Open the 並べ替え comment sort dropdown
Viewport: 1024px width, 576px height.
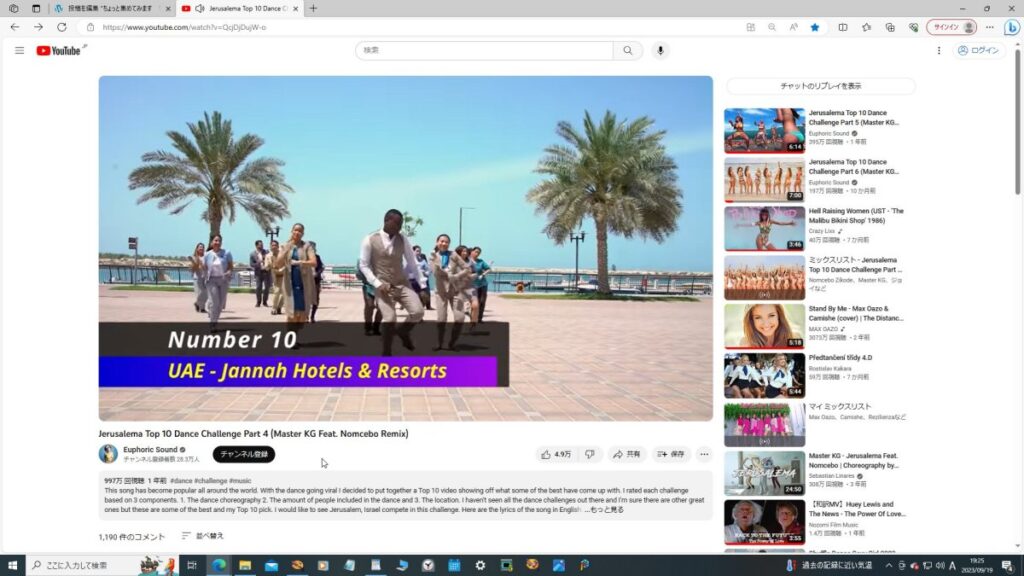pyautogui.click(x=203, y=536)
